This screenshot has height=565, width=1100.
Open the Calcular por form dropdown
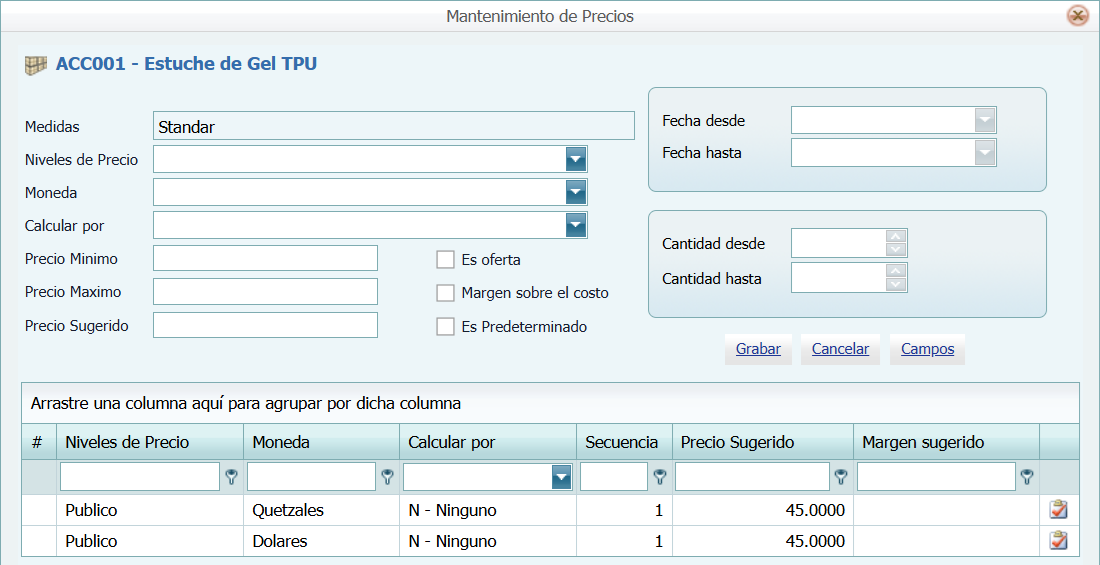pos(575,226)
